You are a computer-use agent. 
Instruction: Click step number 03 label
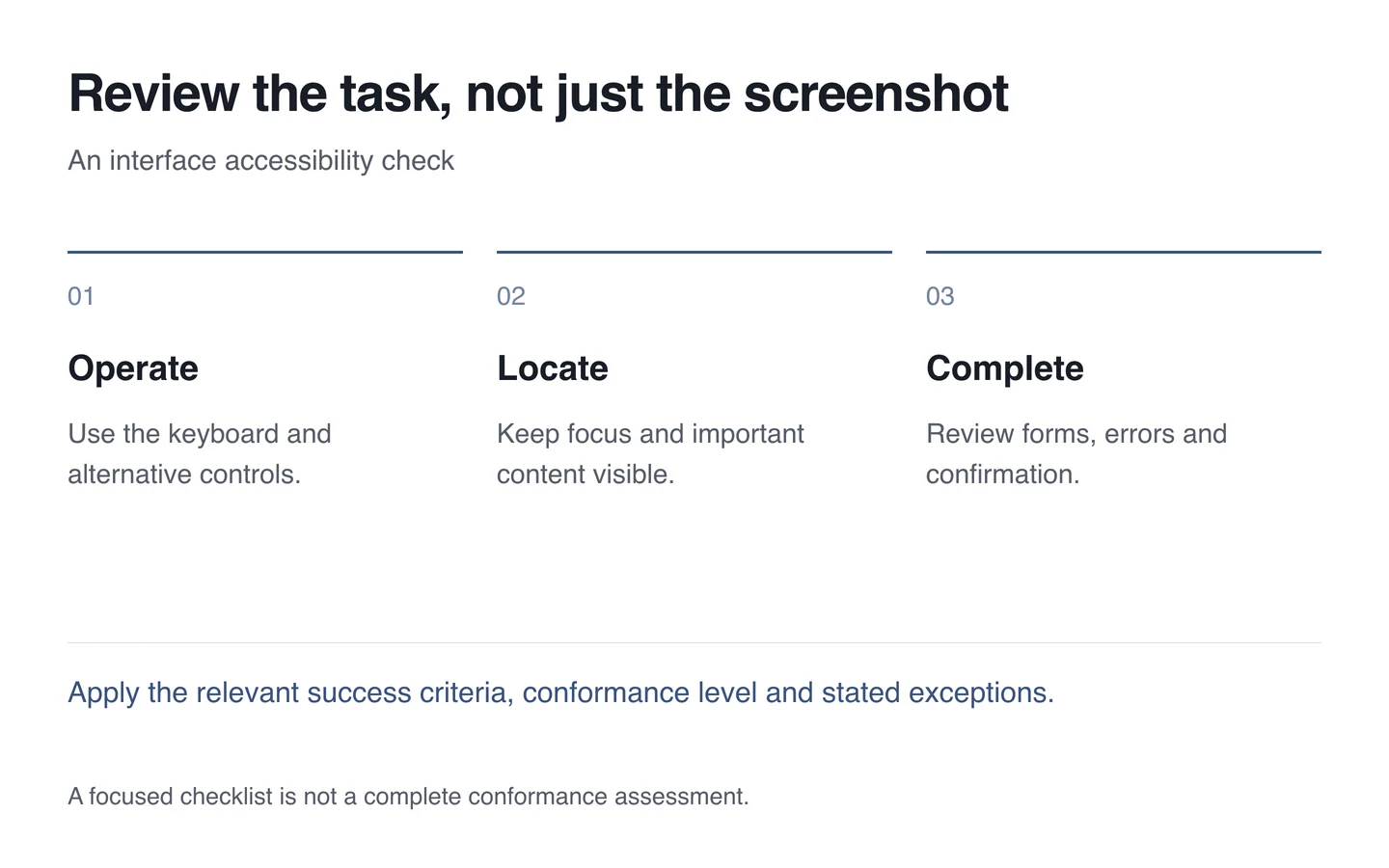click(x=940, y=296)
